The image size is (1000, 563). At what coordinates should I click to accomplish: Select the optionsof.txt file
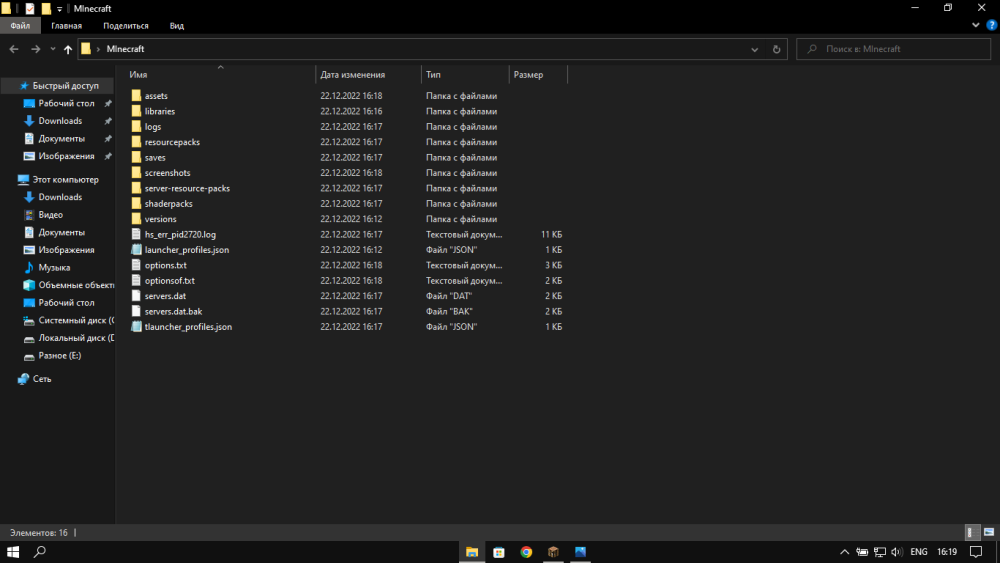[x=170, y=281]
